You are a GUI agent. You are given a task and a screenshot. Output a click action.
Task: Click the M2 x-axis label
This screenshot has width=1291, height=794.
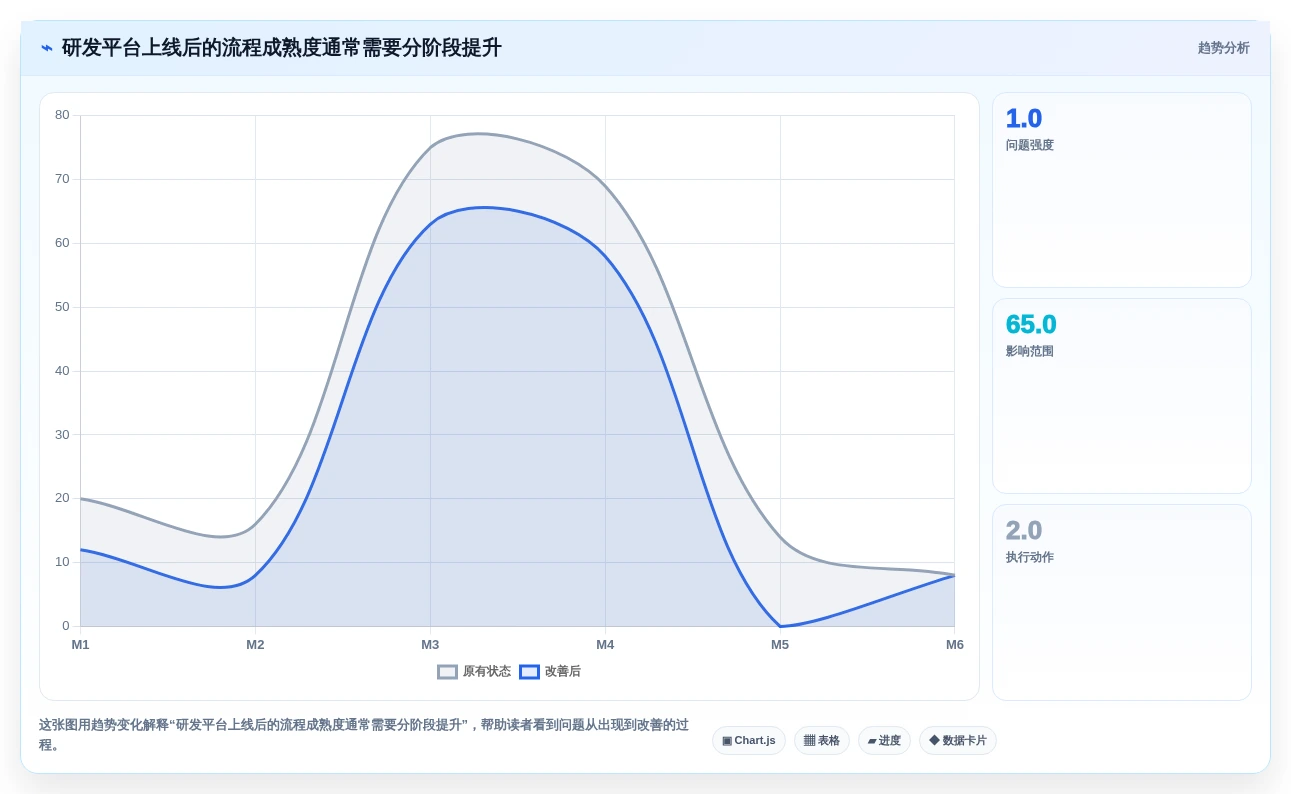point(255,645)
